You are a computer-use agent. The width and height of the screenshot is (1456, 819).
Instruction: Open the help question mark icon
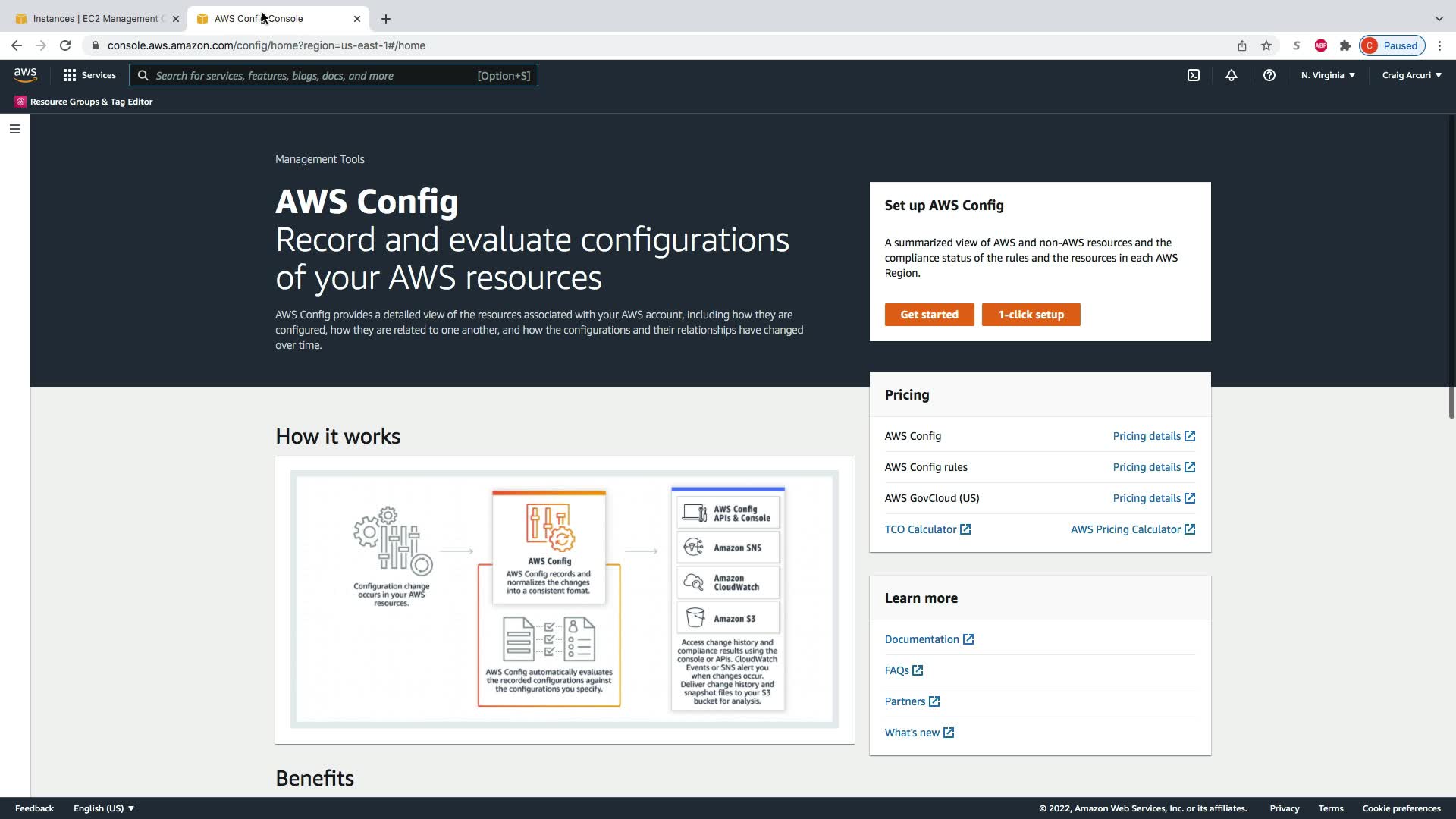tap(1269, 75)
